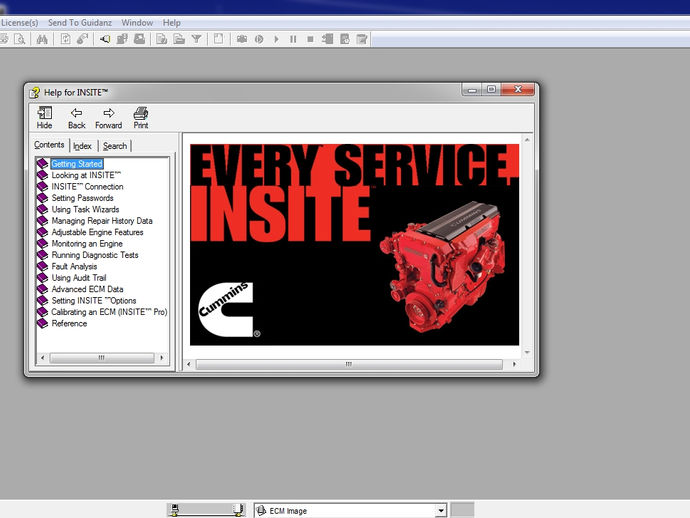This screenshot has width=690, height=518.
Task: Click the connection icon left of ECM Image
Action: click(261, 511)
